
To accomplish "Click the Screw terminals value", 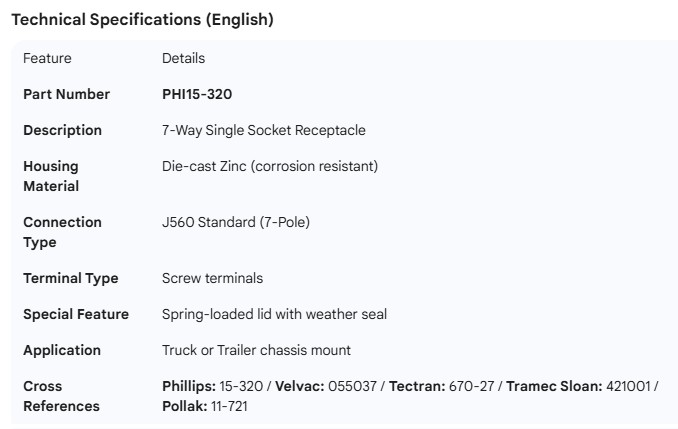I will click(212, 278).
